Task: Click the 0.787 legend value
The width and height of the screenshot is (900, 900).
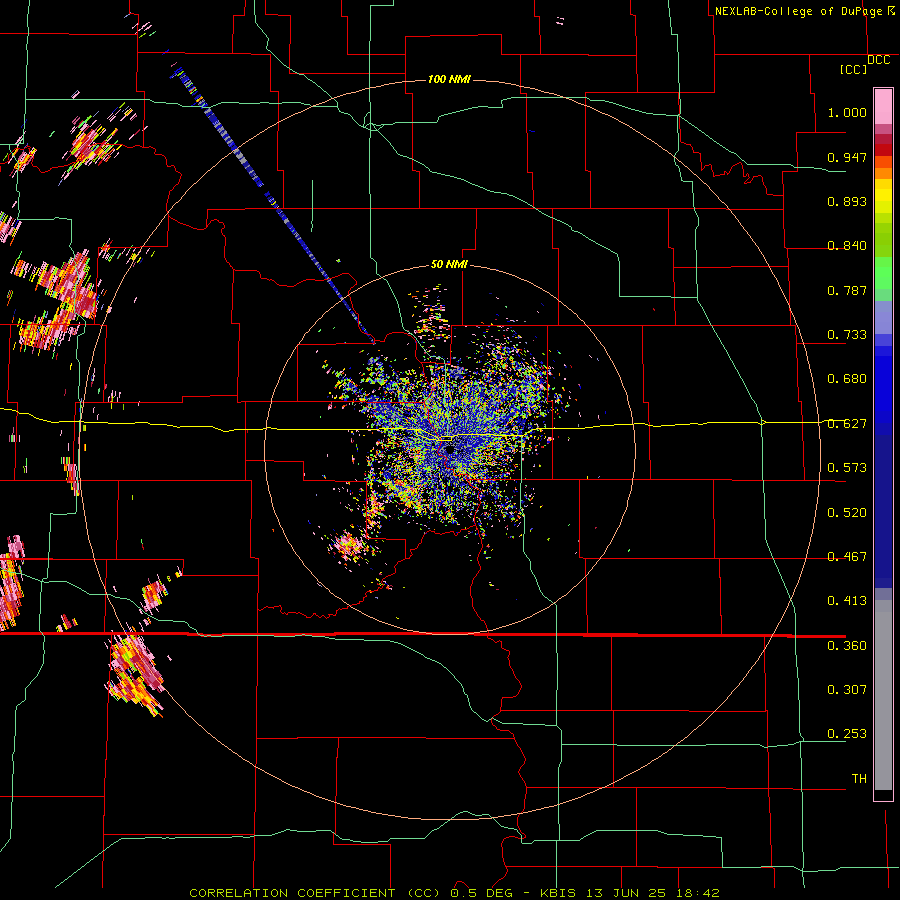Action: click(847, 290)
